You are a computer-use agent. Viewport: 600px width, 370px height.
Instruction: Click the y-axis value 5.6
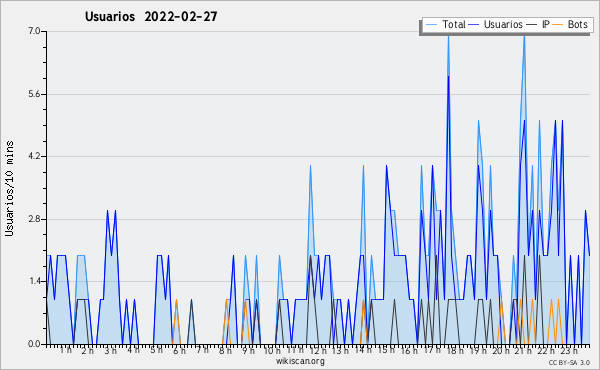point(34,94)
